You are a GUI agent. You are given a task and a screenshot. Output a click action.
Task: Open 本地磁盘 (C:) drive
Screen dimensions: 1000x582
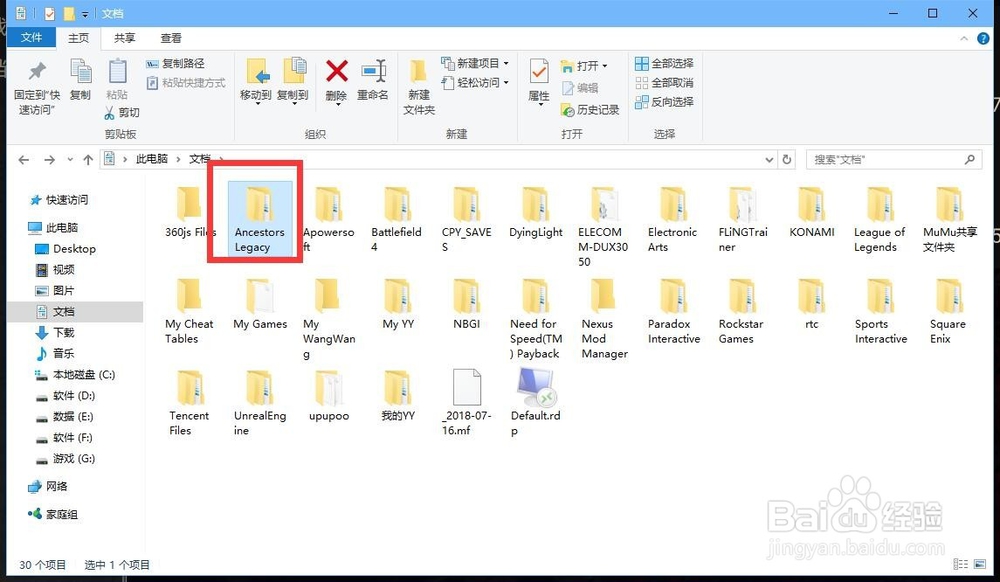point(75,375)
